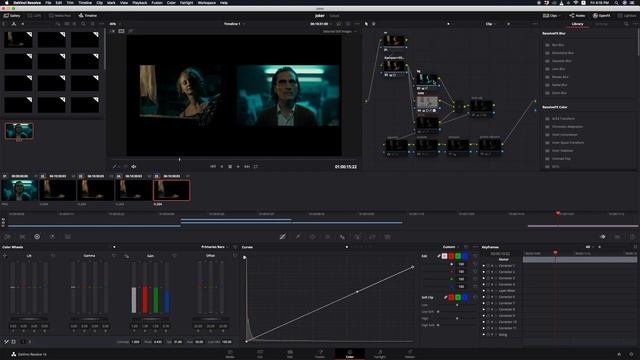Select the teal Joker still in gallery
640x360 pixels.
click(x=19, y=131)
